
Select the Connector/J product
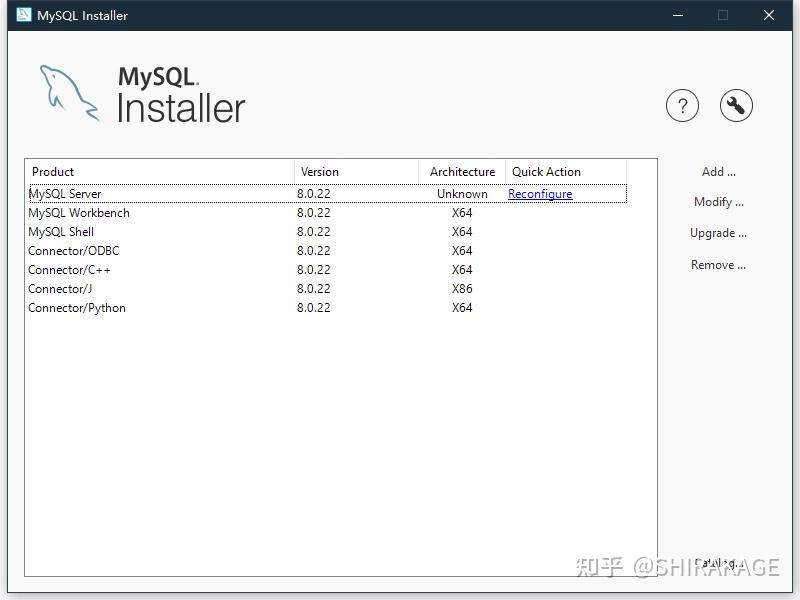[150, 289]
